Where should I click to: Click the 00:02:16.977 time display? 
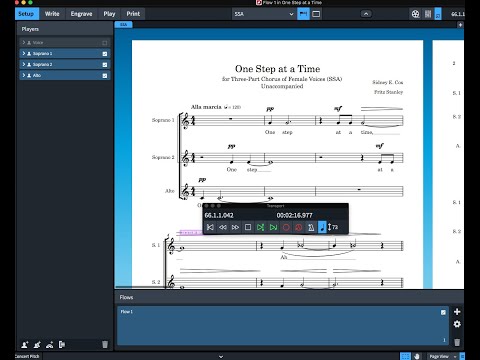[294, 215]
